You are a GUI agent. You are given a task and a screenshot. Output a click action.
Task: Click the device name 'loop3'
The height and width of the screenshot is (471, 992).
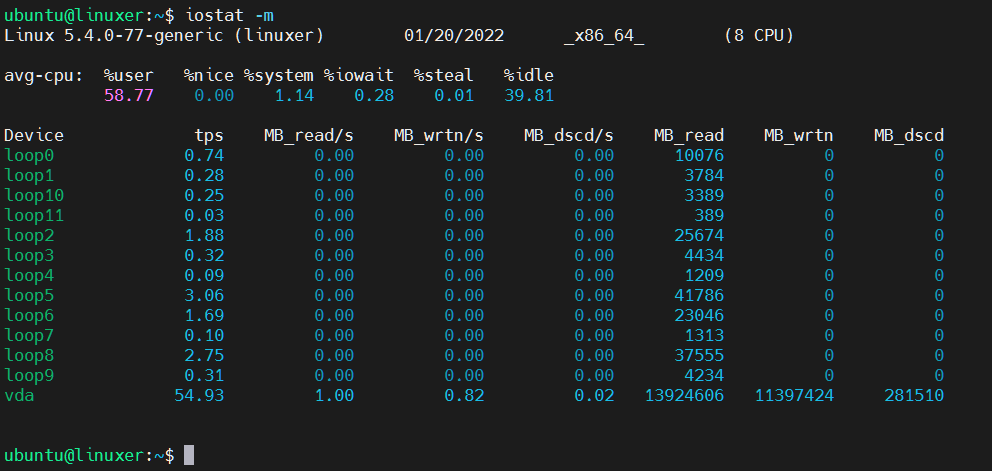tap(29, 256)
